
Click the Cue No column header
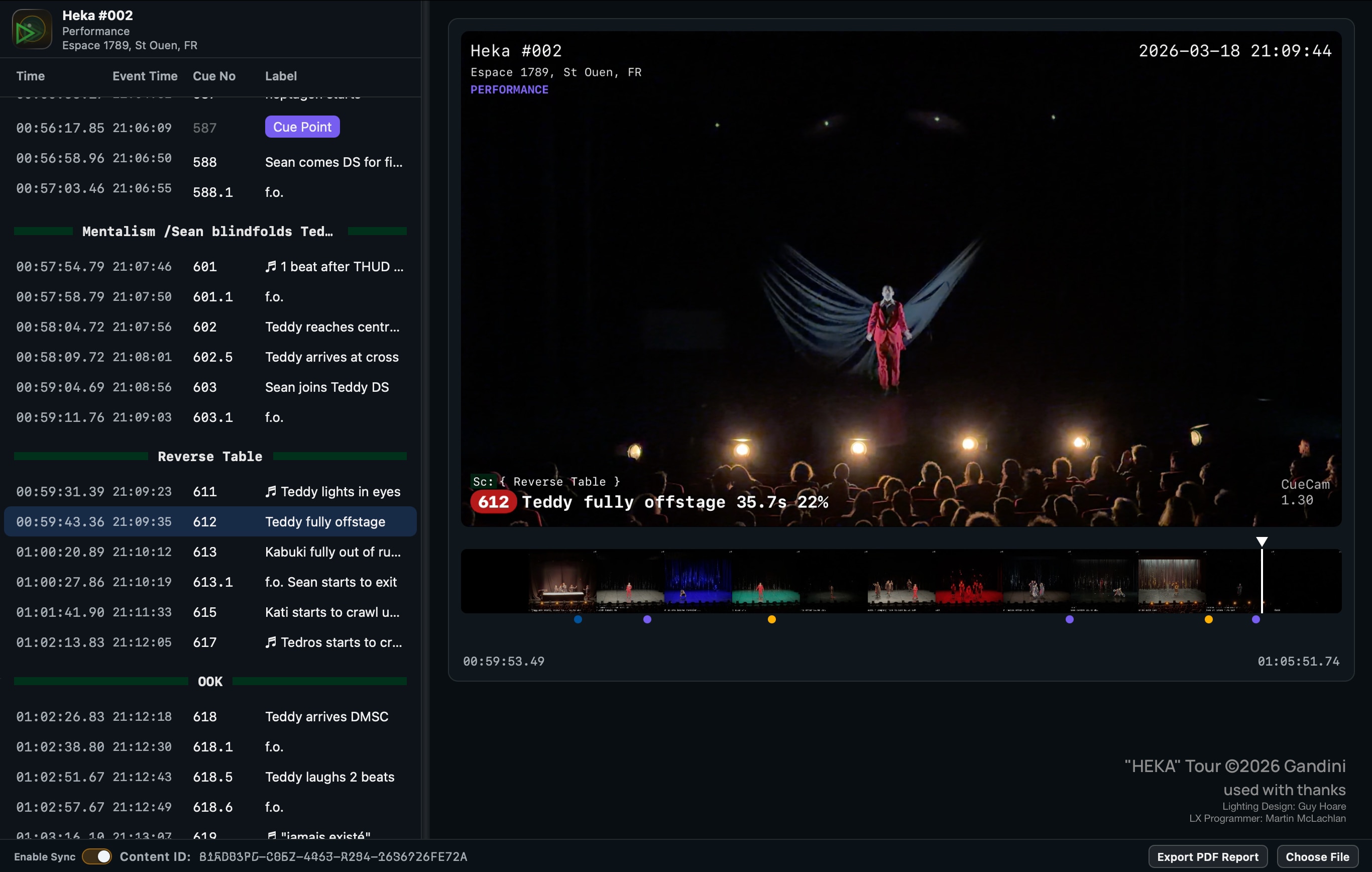click(x=213, y=75)
